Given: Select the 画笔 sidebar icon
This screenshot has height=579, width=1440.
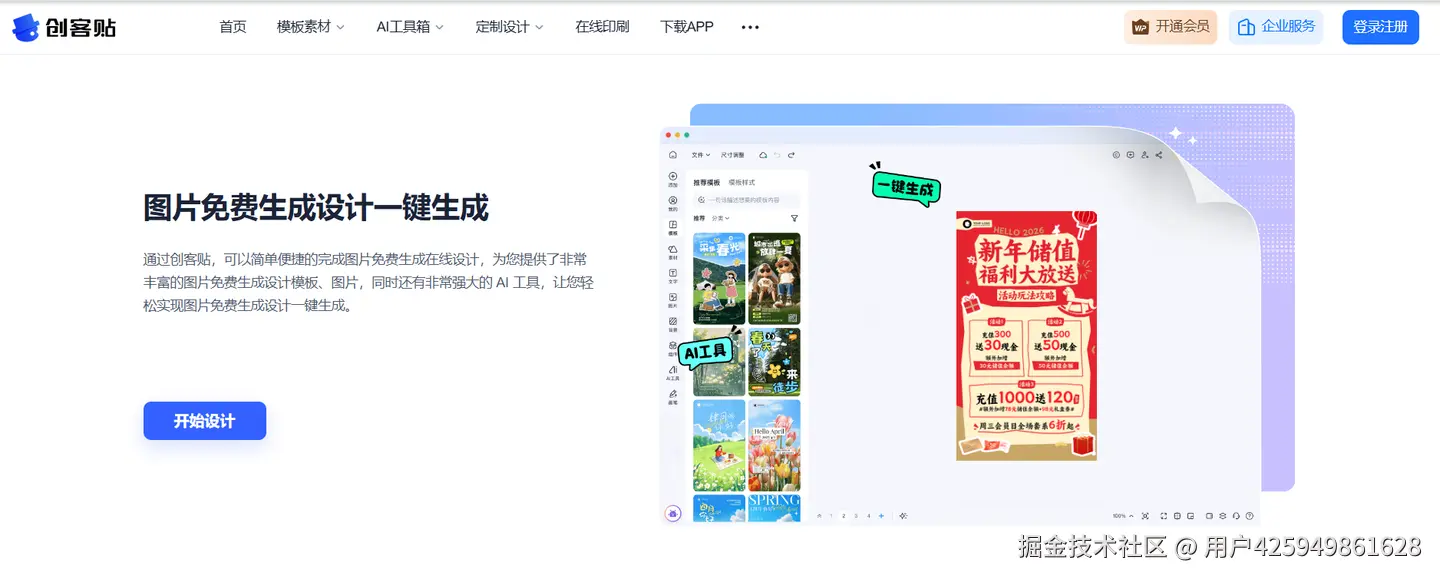Looking at the screenshot, I should (673, 397).
